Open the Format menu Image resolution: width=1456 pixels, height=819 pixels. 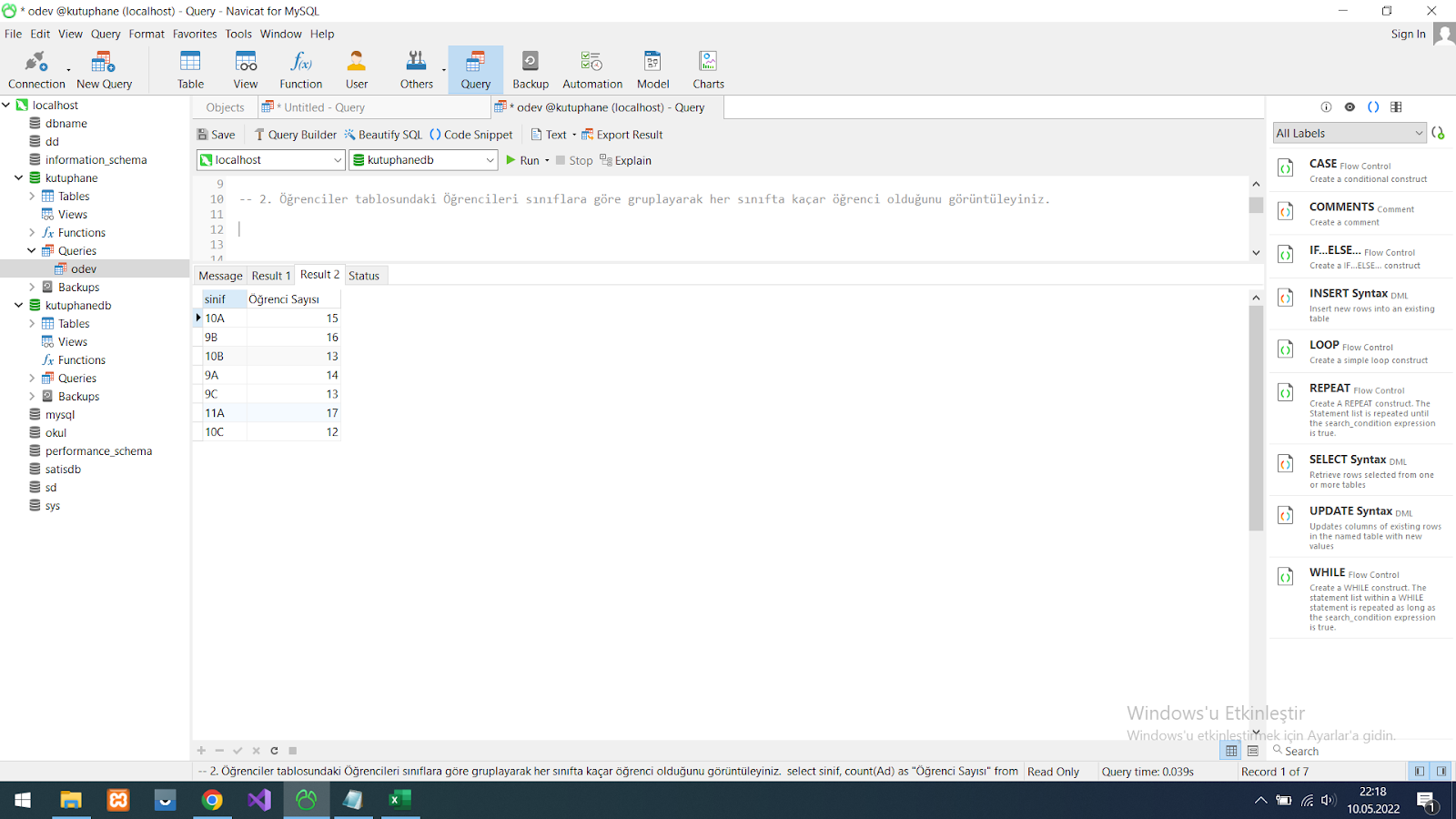tap(147, 34)
